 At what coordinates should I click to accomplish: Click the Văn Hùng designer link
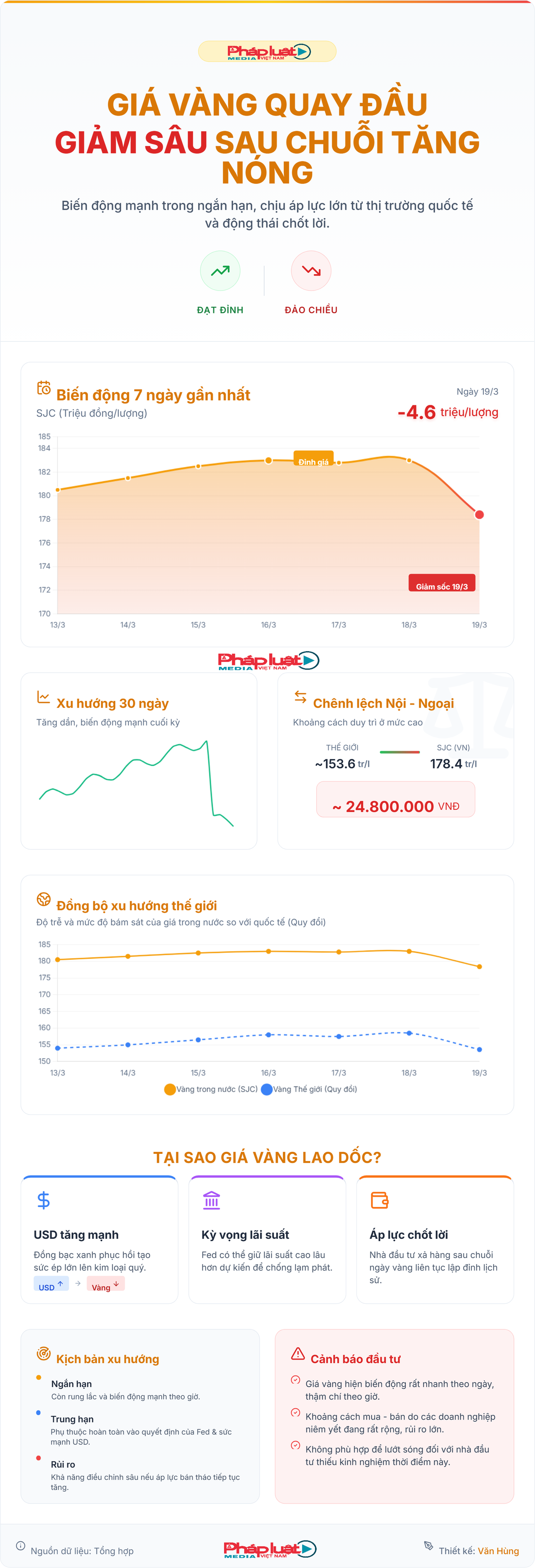pyautogui.click(x=498, y=1550)
